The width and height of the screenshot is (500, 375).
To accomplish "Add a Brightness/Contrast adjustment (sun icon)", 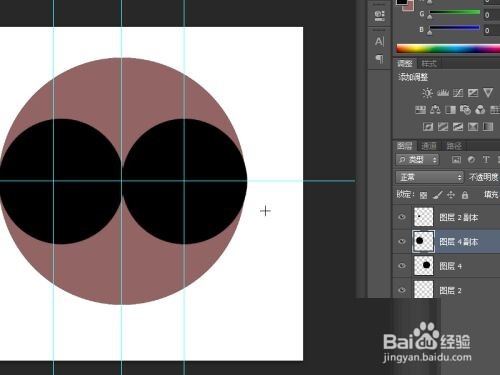I will 427,93.
